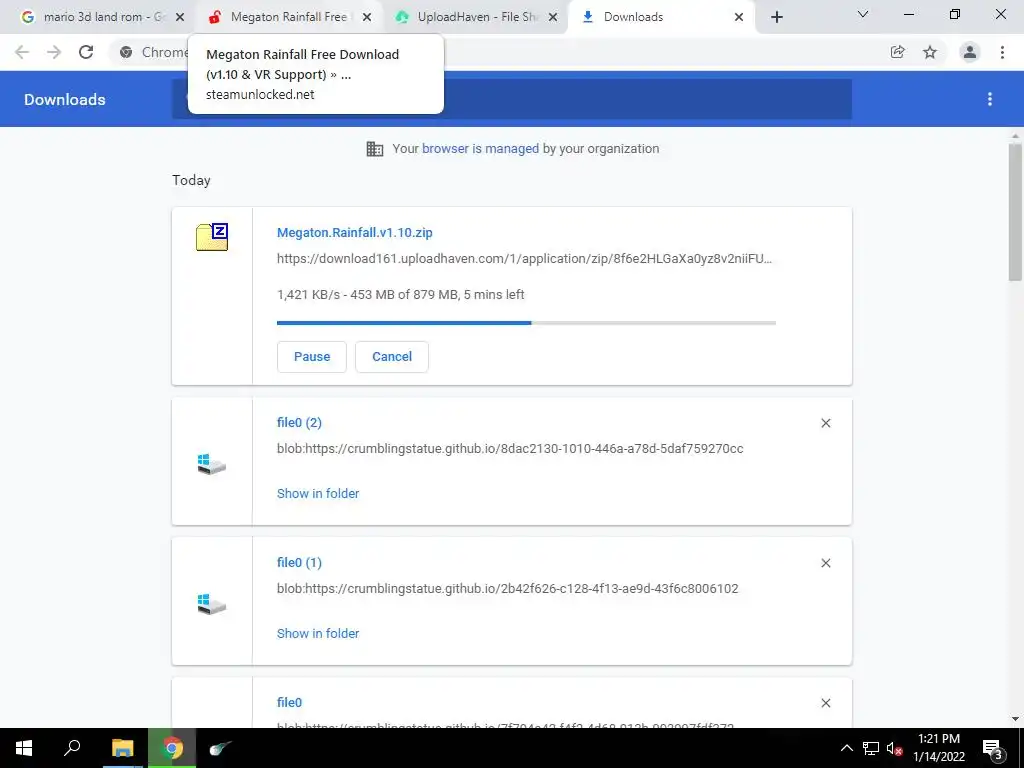1024x768 pixels.
Task: Click the scrollbar down arrow
Action: [x=1015, y=720]
